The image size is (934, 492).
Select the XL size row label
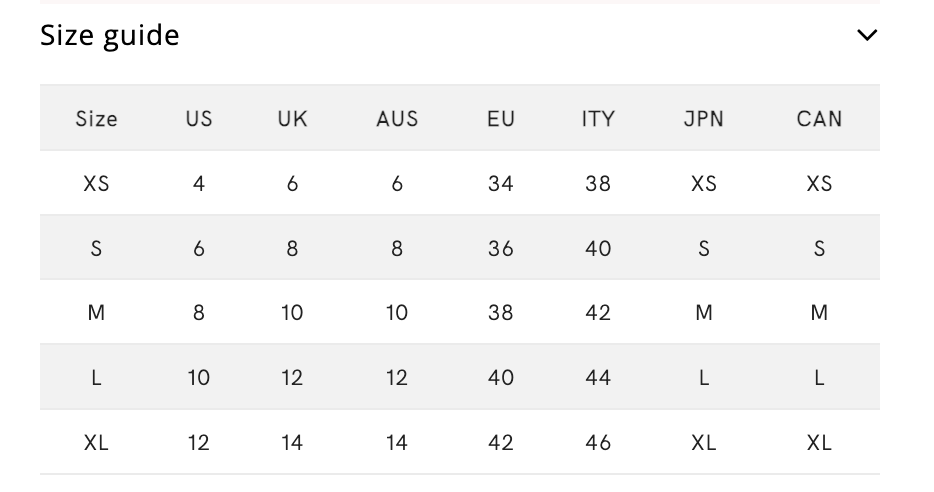point(97,442)
